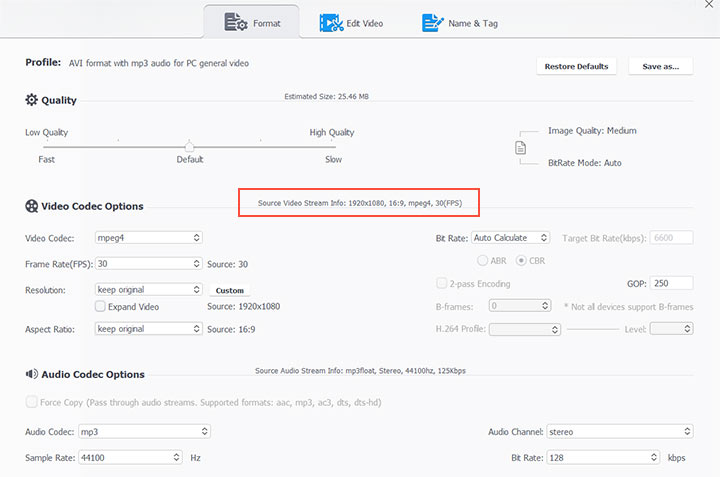The width and height of the screenshot is (720, 477).
Task: Enable the Expand Video checkbox
Action: (x=100, y=306)
